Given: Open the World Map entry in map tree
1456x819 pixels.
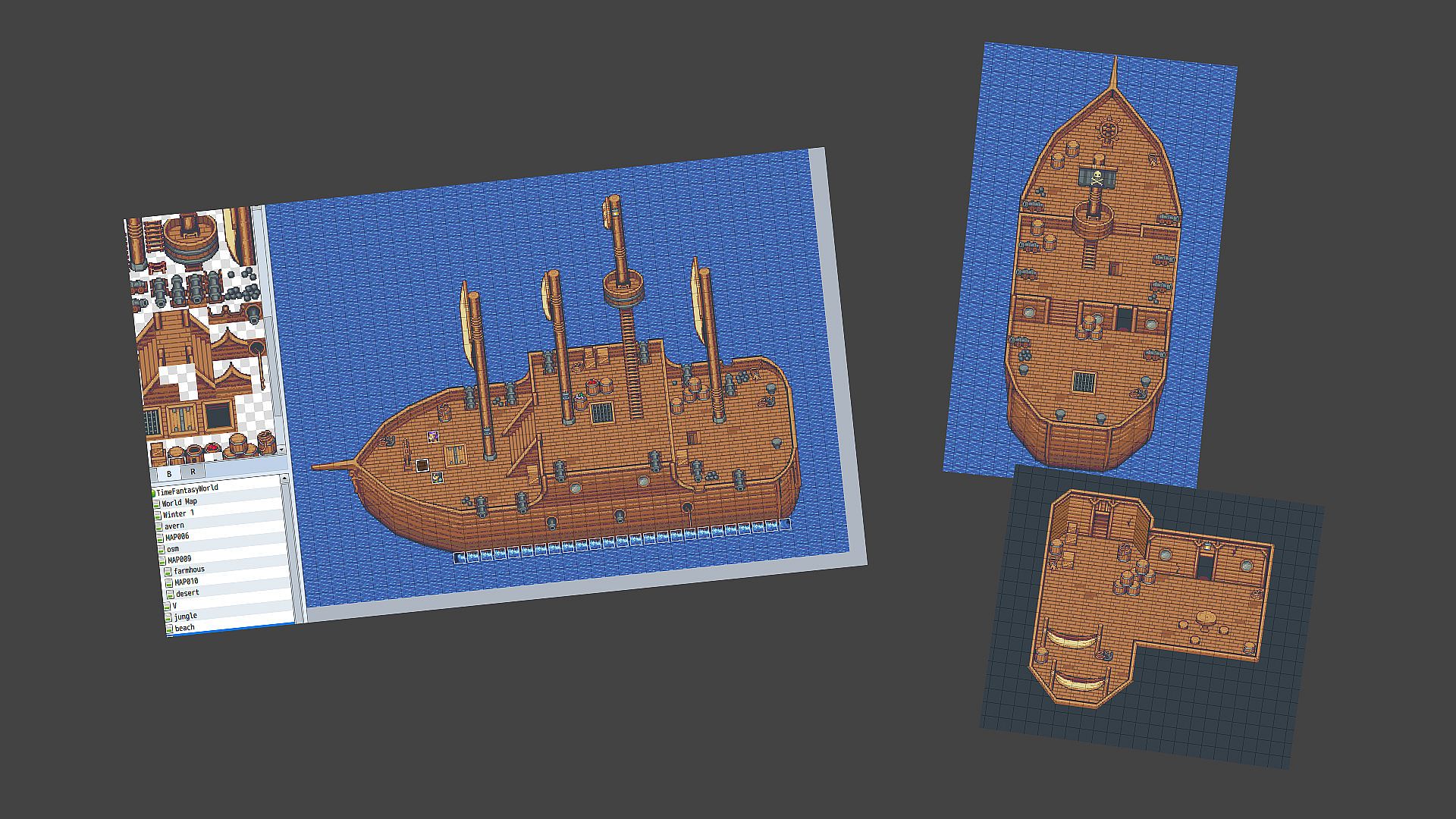Looking at the screenshot, I should tap(180, 502).
